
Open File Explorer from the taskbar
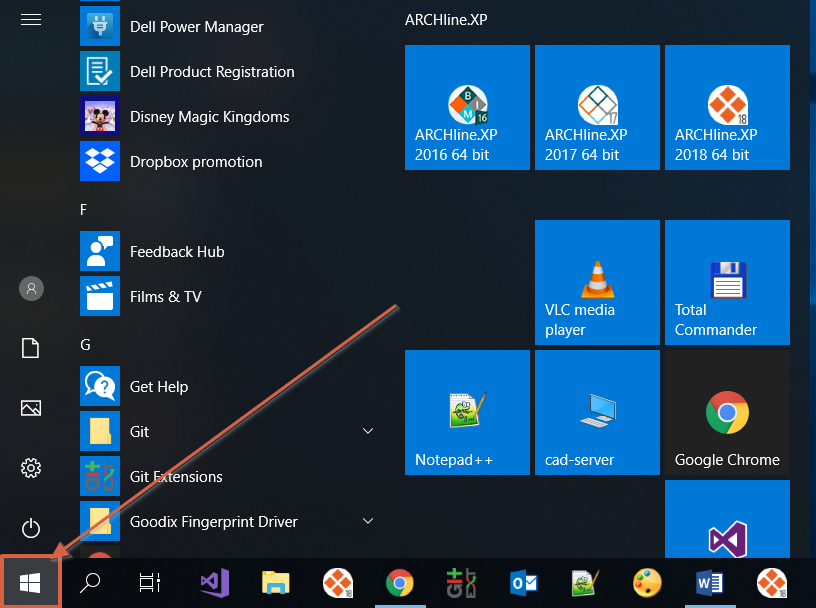click(x=276, y=582)
